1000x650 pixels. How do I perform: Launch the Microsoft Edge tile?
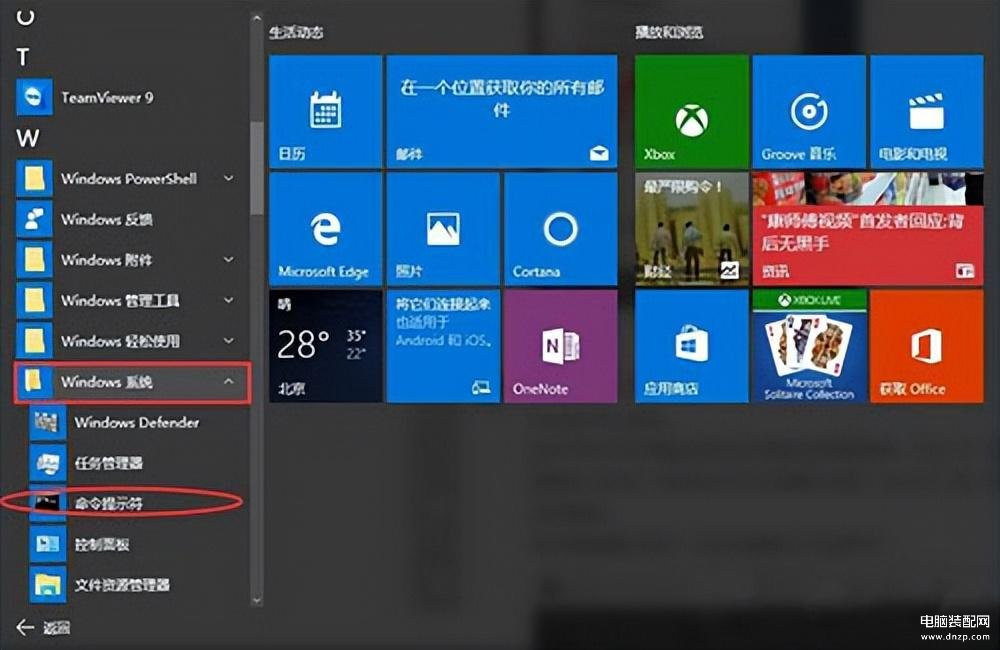[x=325, y=228]
